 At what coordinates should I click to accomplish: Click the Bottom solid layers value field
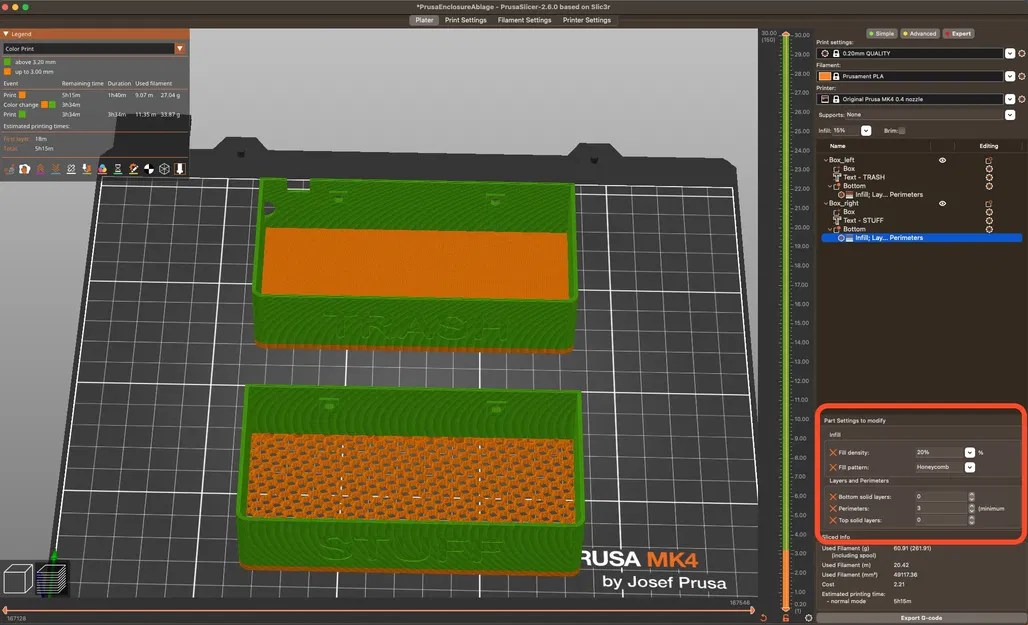(x=940, y=496)
